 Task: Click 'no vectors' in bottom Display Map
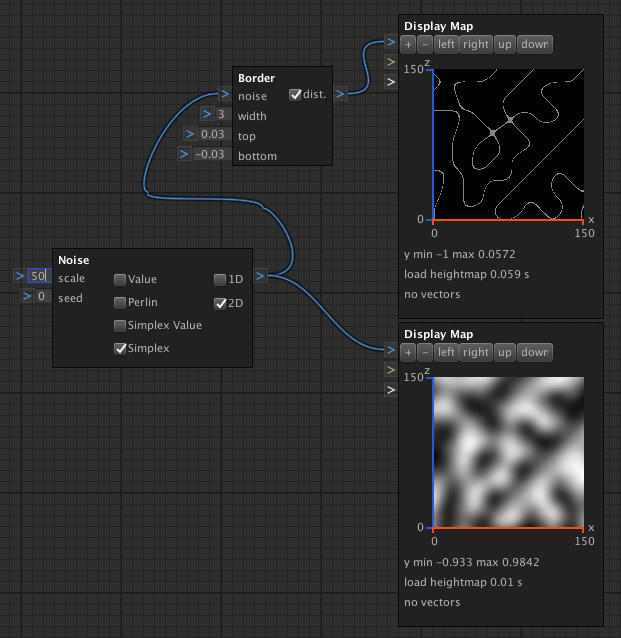pos(432,602)
